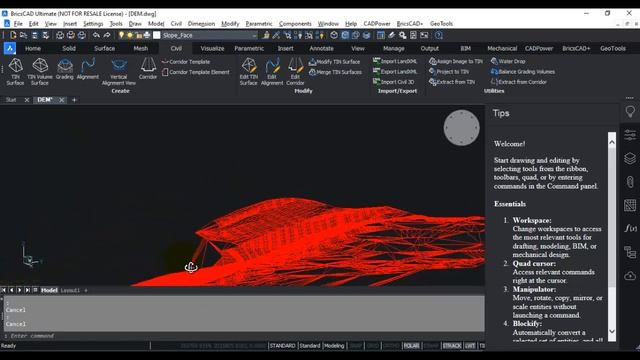
Task: Create a TIN Surface
Action: point(15,72)
